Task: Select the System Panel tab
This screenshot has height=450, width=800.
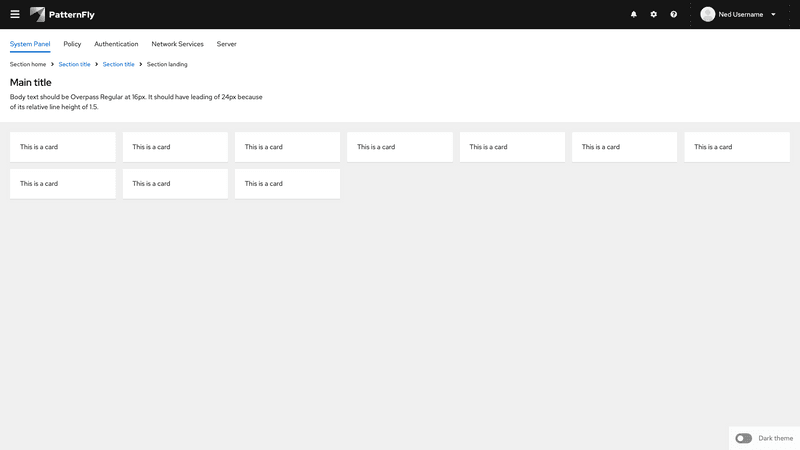Action: [x=30, y=44]
